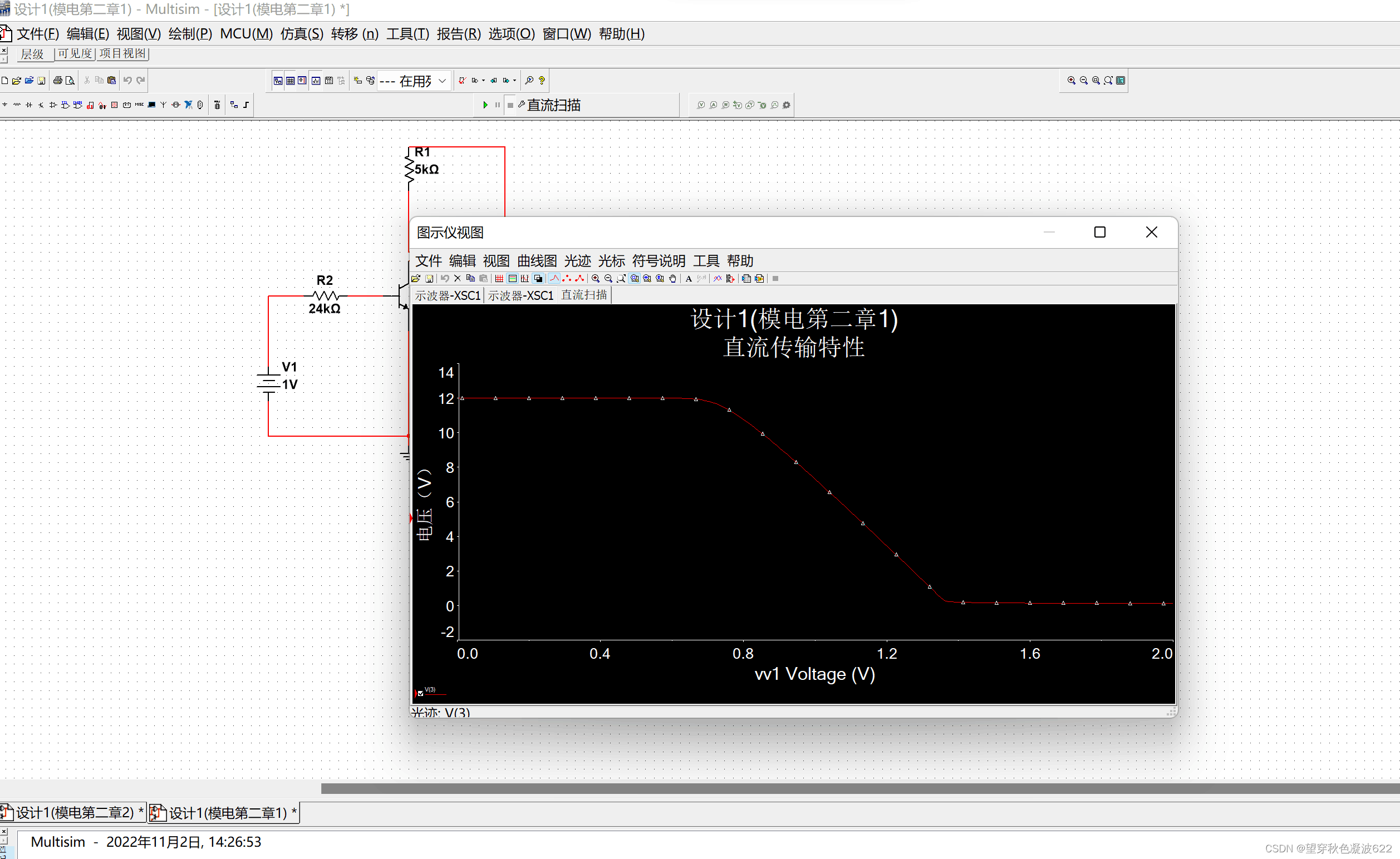This screenshot has width=1400, height=859.
Task: Select the pan hand tool in the grapher
Action: (672, 278)
